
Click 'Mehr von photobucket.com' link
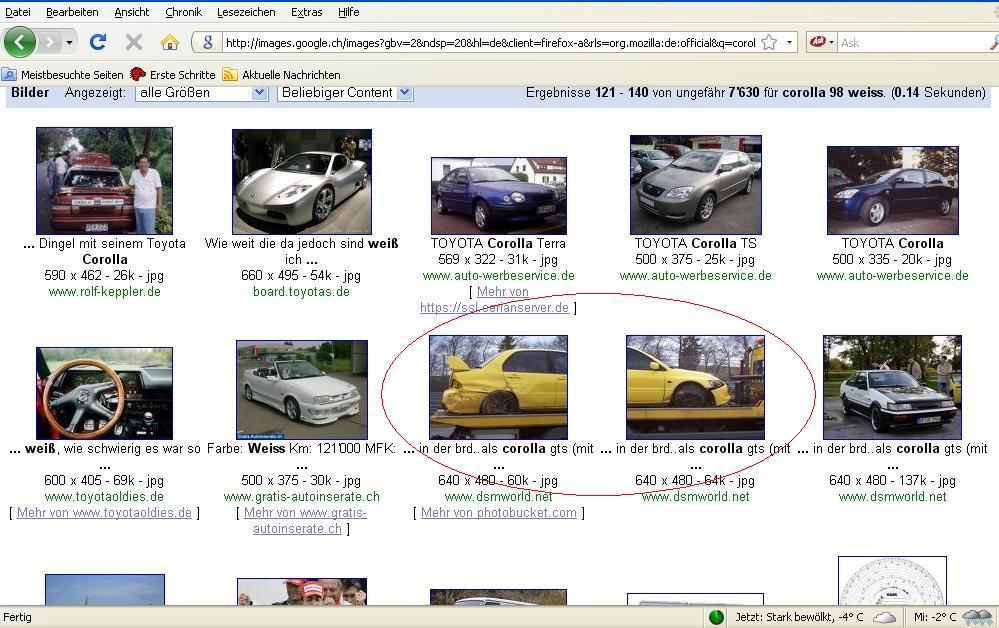pos(498,513)
